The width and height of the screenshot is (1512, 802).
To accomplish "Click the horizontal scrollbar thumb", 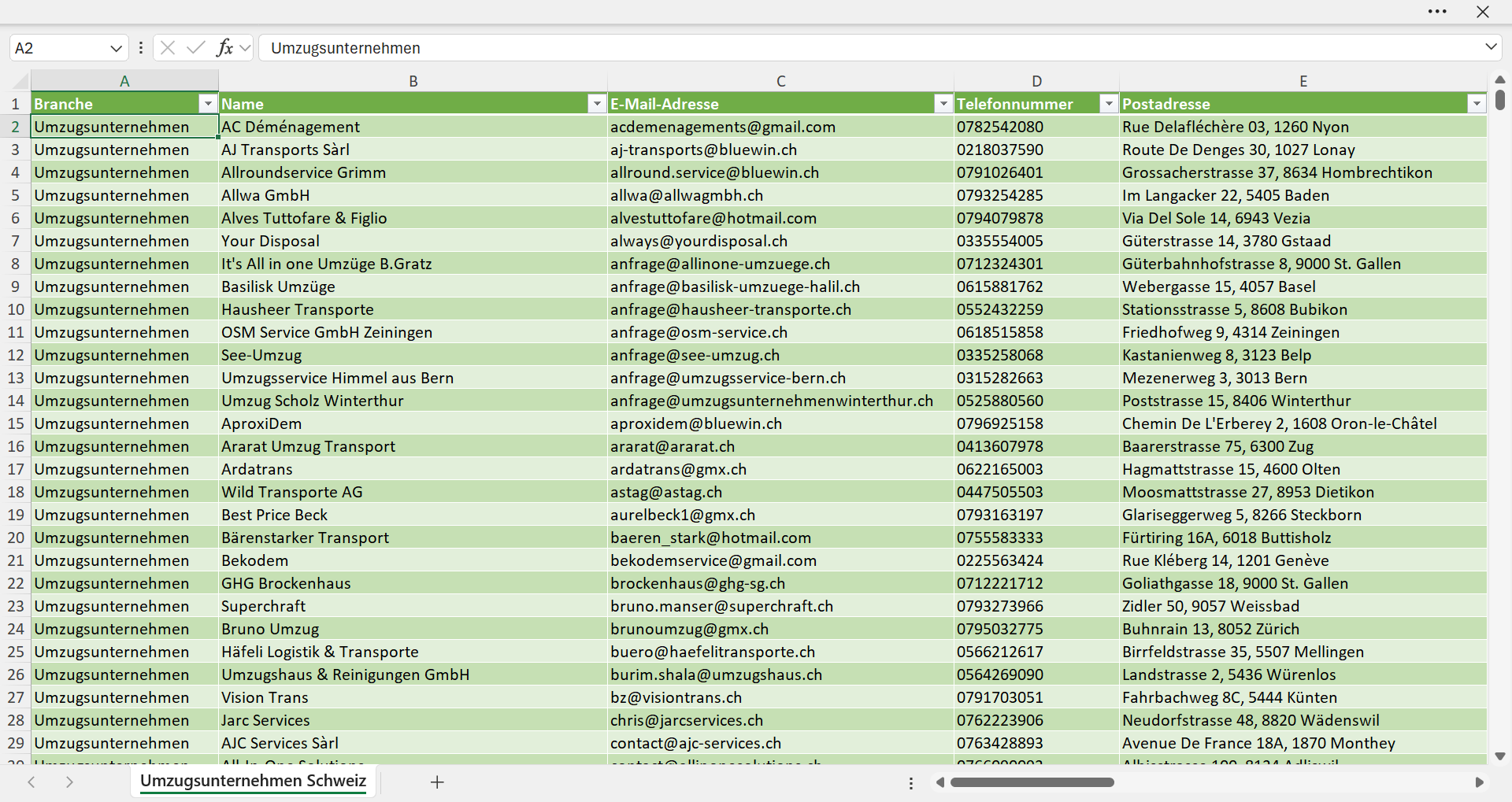I will tap(1032, 782).
